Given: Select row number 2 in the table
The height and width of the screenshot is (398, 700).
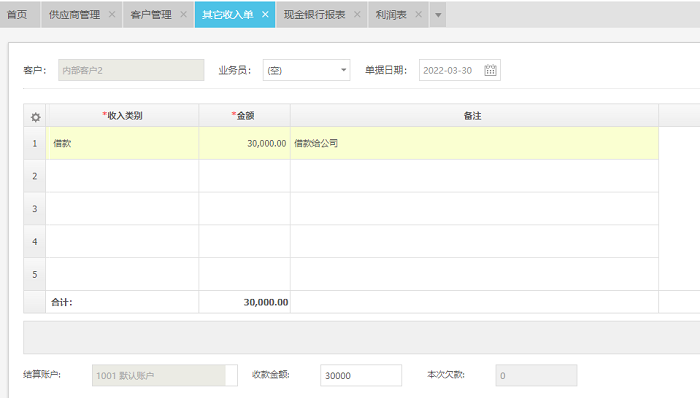Looking at the screenshot, I should [x=35, y=176].
